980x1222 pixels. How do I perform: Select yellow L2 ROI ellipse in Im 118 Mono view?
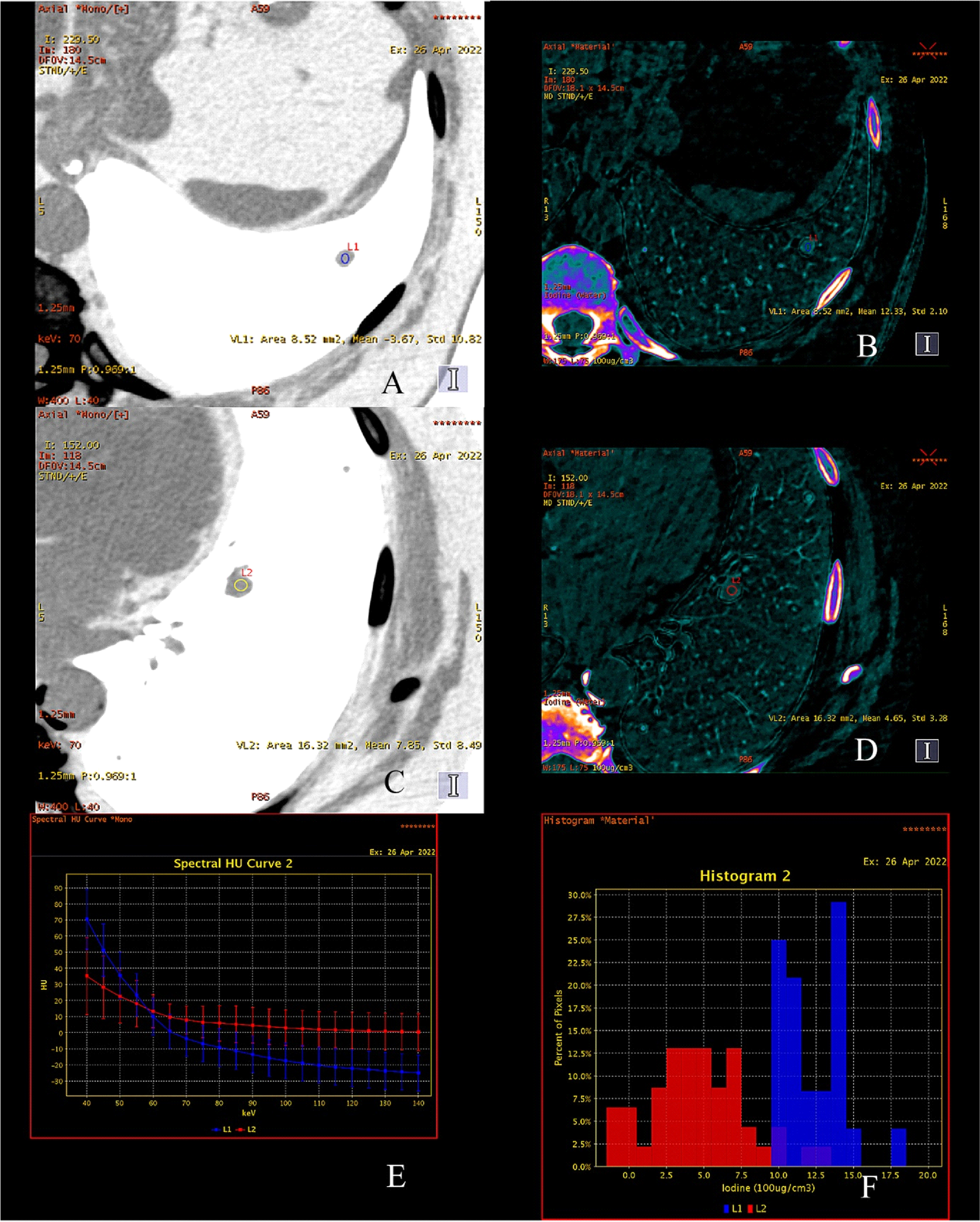click(241, 585)
